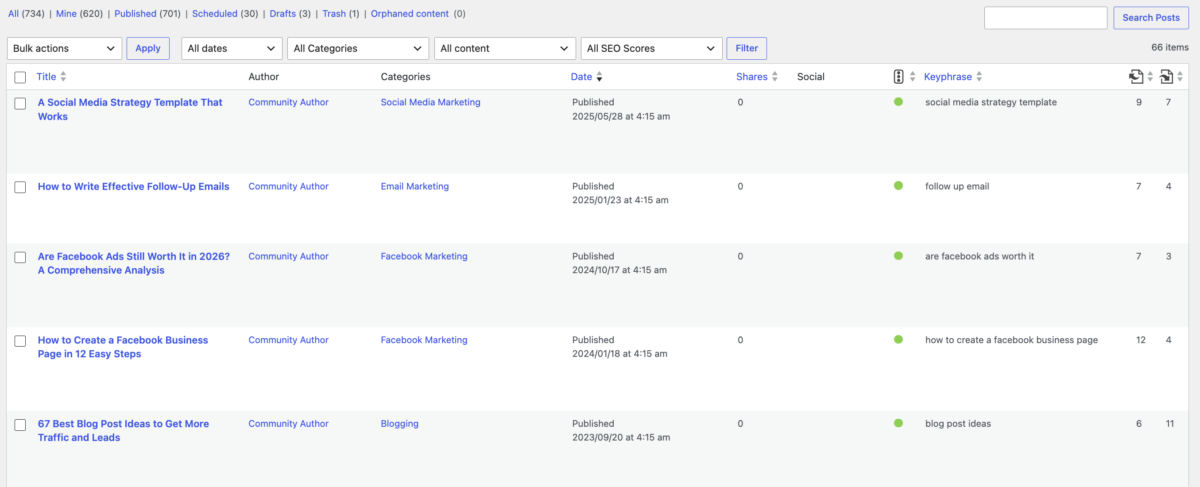
Task: Open How to Create a Facebook Business Page
Action: [x=123, y=347]
